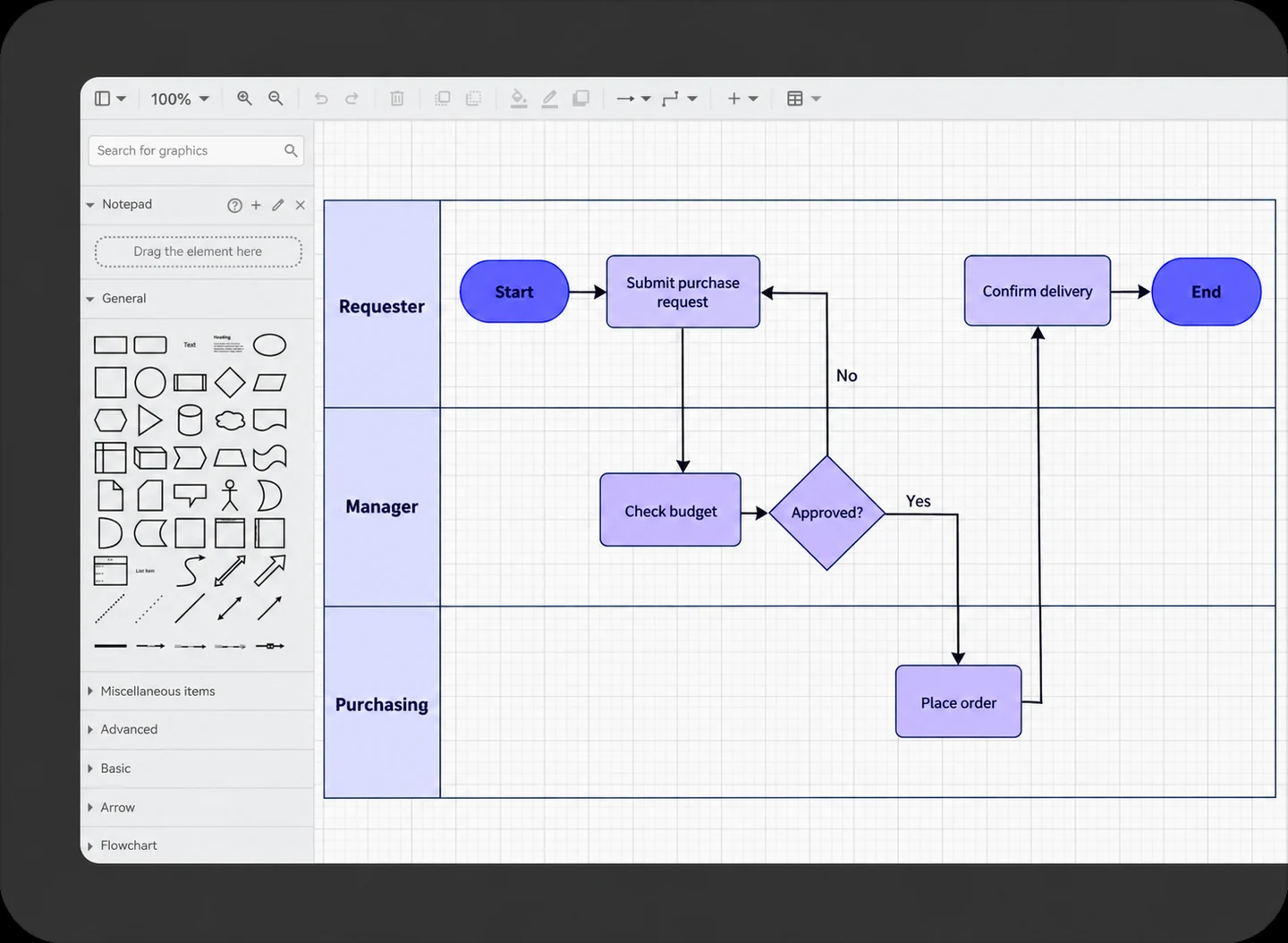This screenshot has width=1288, height=943.
Task: Collapse the Notepad section
Action: pyautogui.click(x=89, y=205)
